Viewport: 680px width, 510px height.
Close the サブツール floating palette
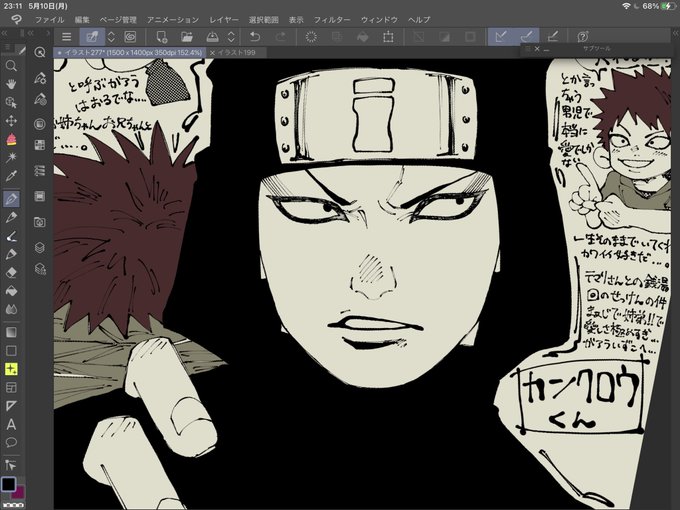point(537,49)
